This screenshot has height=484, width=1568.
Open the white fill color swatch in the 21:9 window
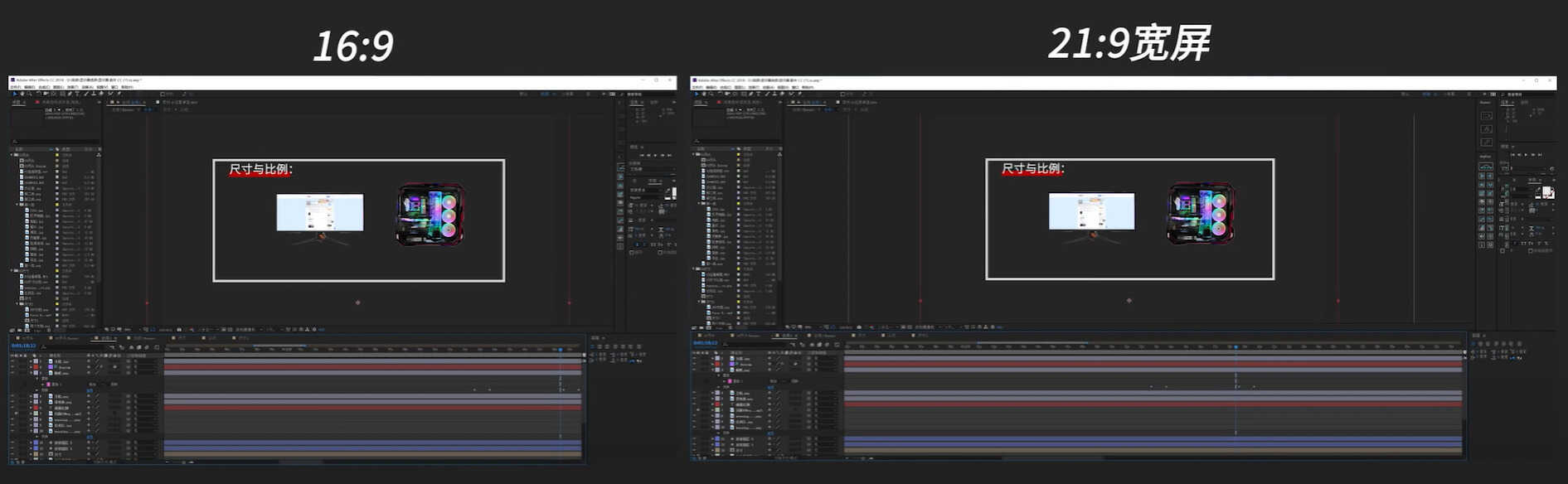click(x=1546, y=191)
